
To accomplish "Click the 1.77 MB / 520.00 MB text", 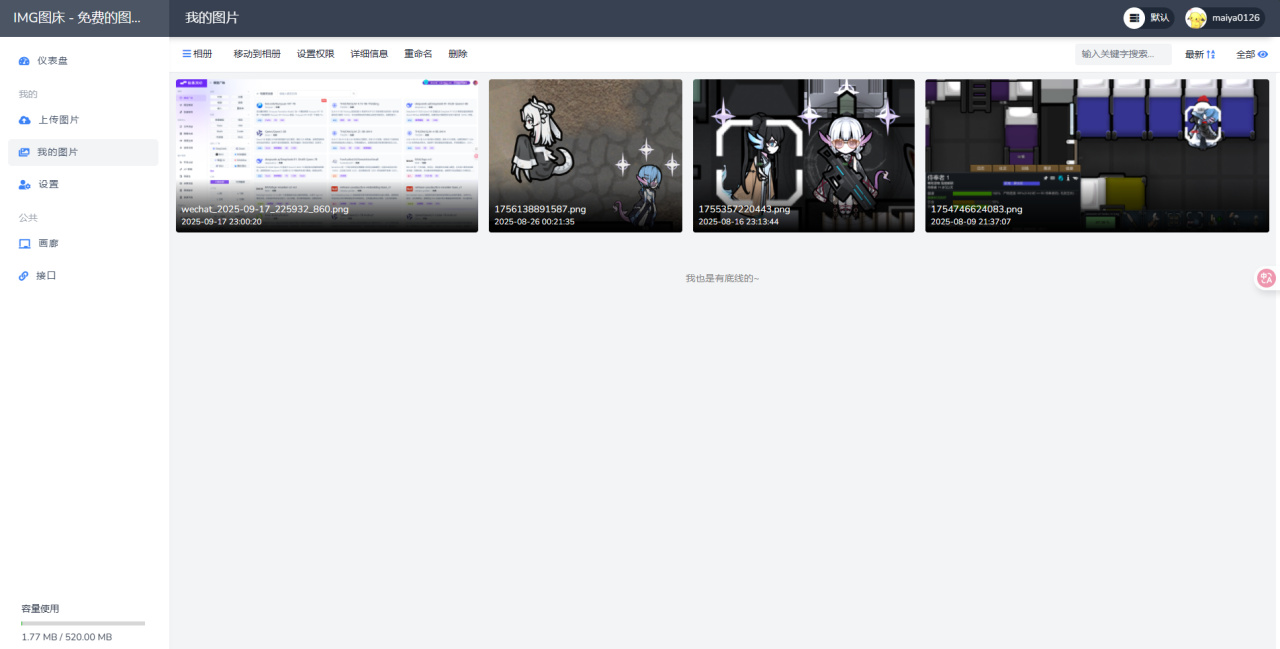I will click(x=67, y=637).
